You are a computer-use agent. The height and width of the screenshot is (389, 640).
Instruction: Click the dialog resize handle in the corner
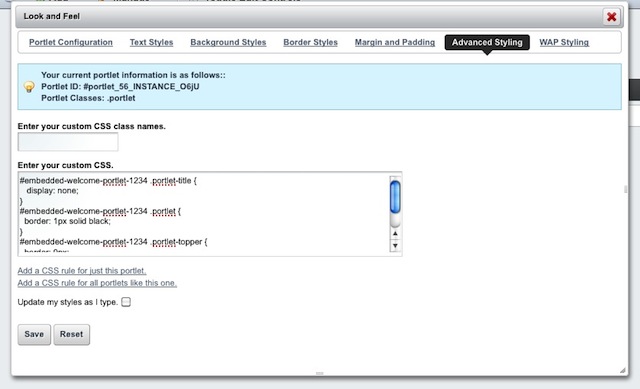(x=622, y=370)
